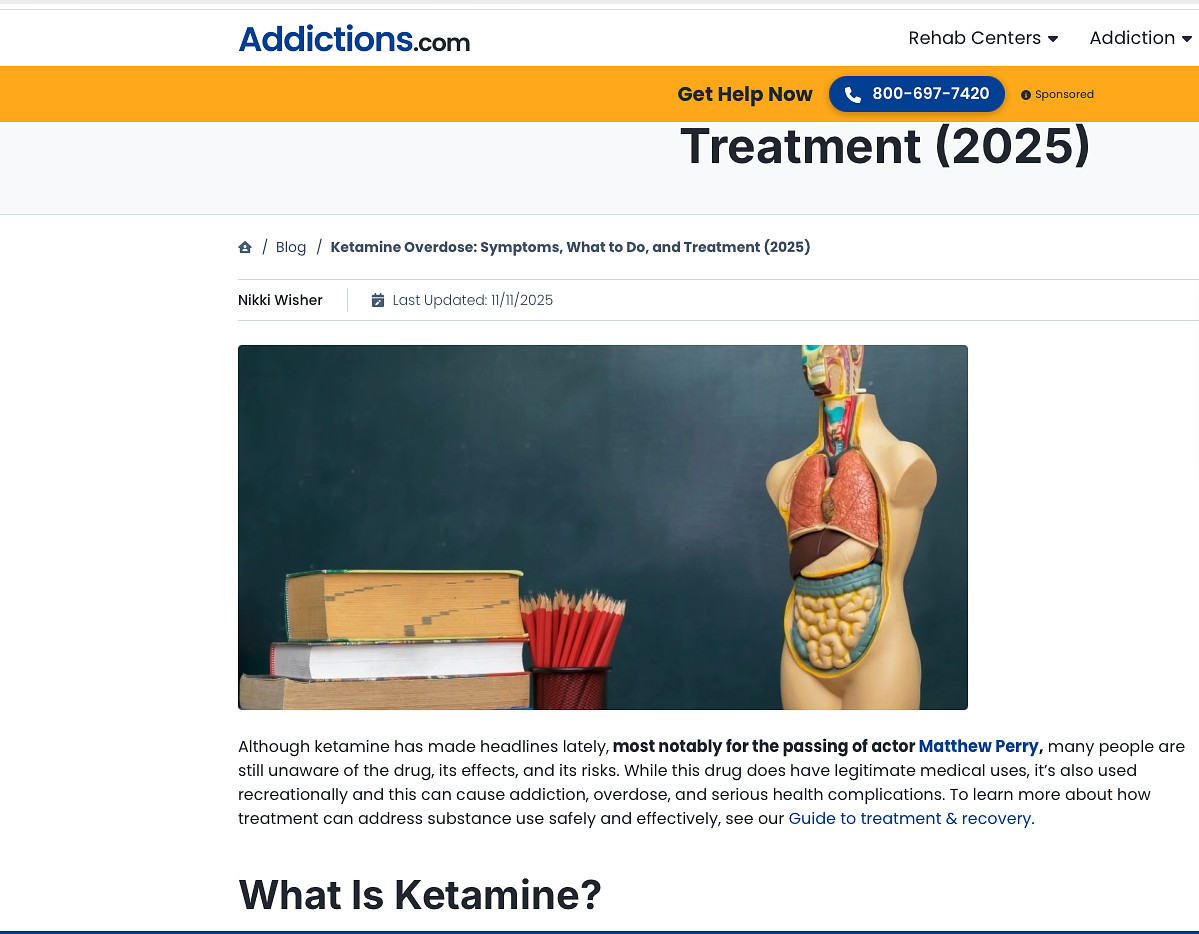Click the What Is Ketamine? heading
1199x934 pixels.
tap(420, 894)
